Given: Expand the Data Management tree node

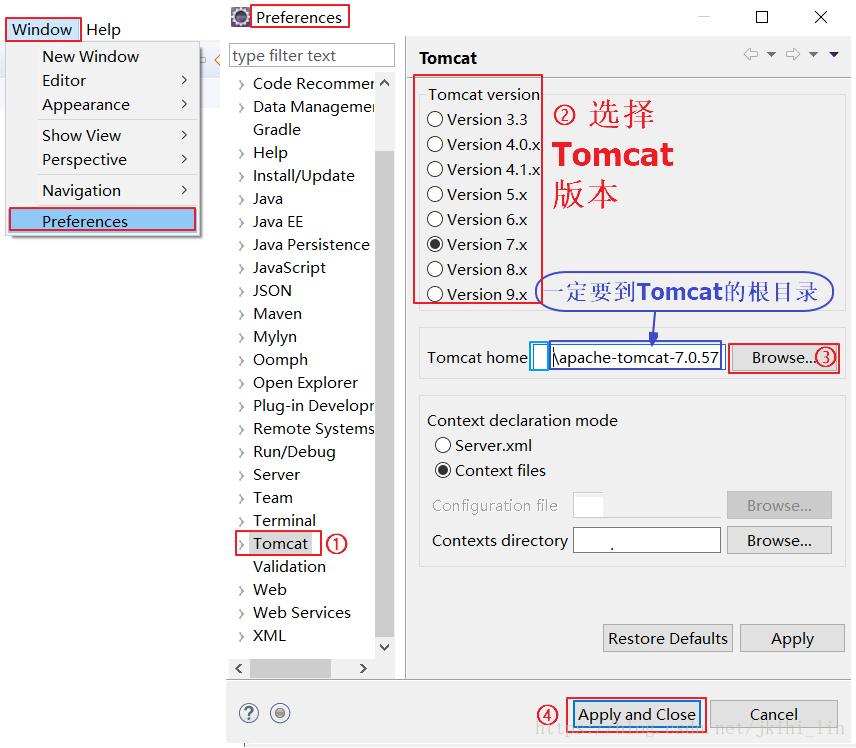Looking at the screenshot, I should [241, 108].
